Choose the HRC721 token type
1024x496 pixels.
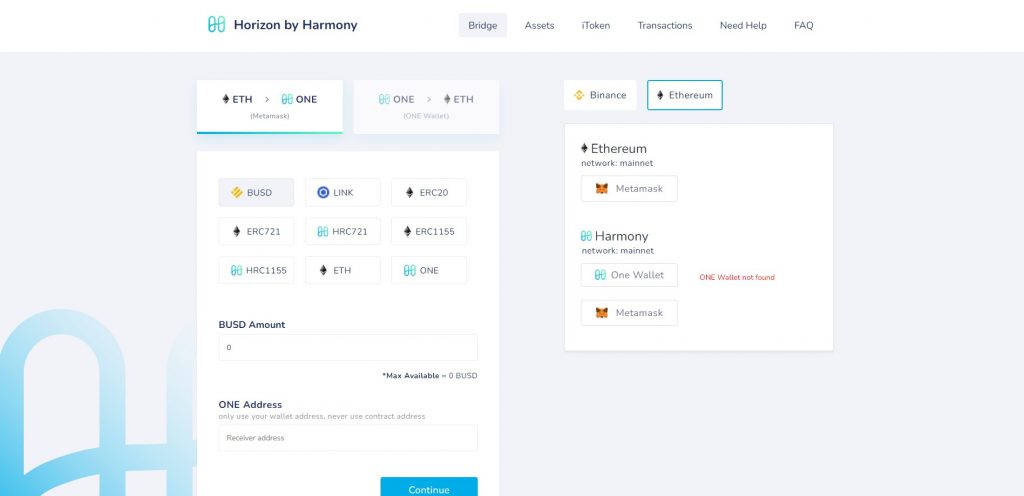tap(342, 231)
